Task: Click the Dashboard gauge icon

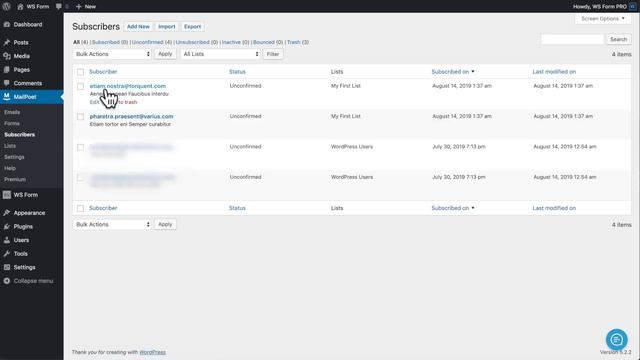Action: 7,24
